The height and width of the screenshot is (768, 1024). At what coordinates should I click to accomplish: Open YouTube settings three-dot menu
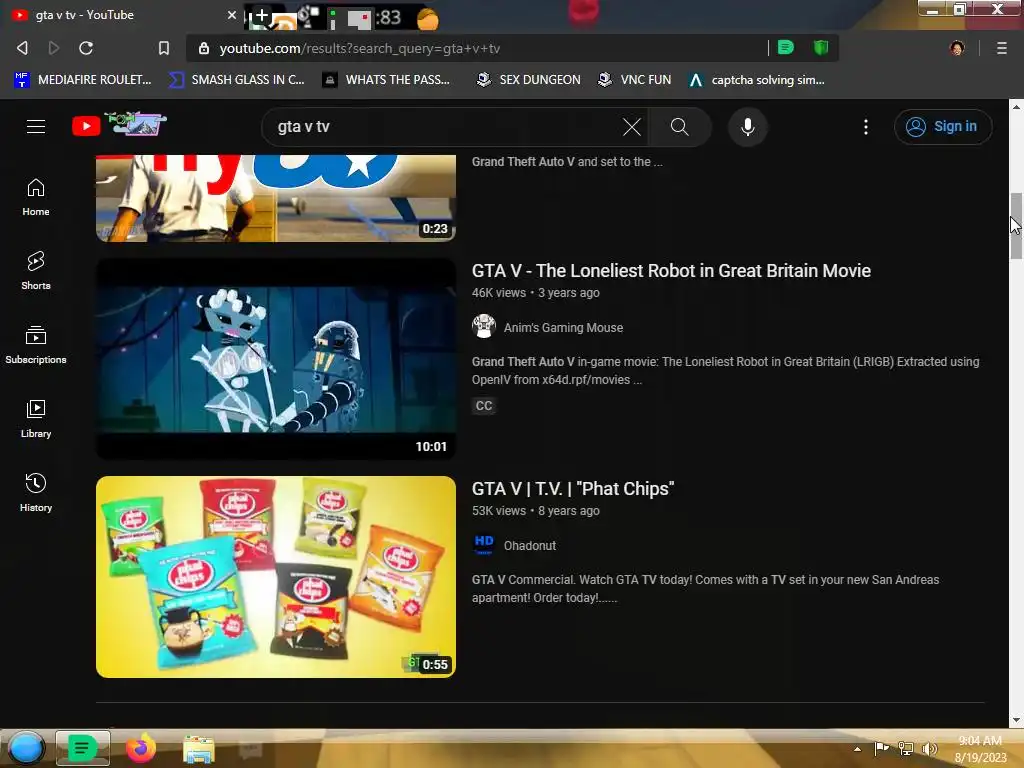[x=866, y=127]
